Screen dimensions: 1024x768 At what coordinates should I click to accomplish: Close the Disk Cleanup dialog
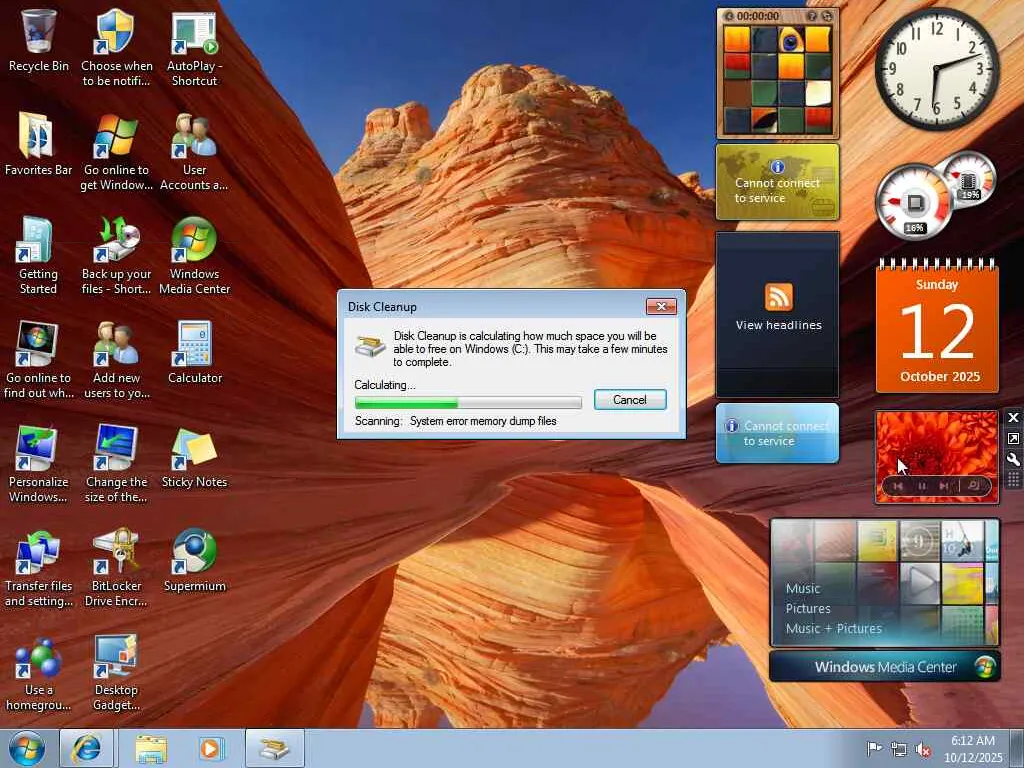(x=661, y=306)
